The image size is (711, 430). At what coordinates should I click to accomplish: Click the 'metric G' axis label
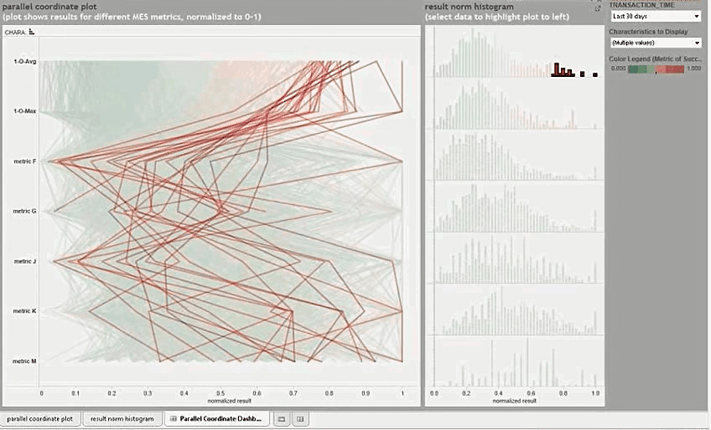[24, 211]
